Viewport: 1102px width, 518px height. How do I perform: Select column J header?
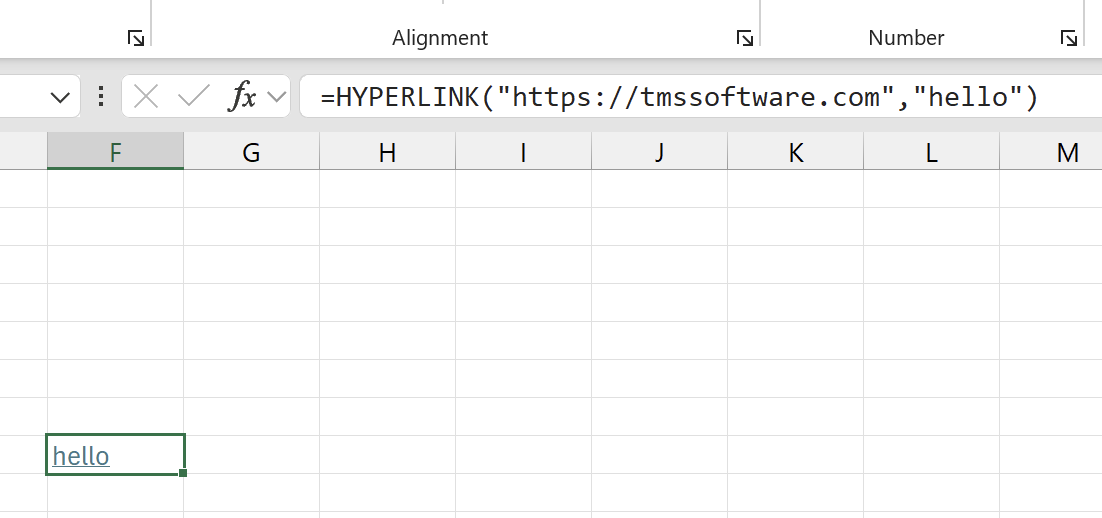click(x=659, y=152)
